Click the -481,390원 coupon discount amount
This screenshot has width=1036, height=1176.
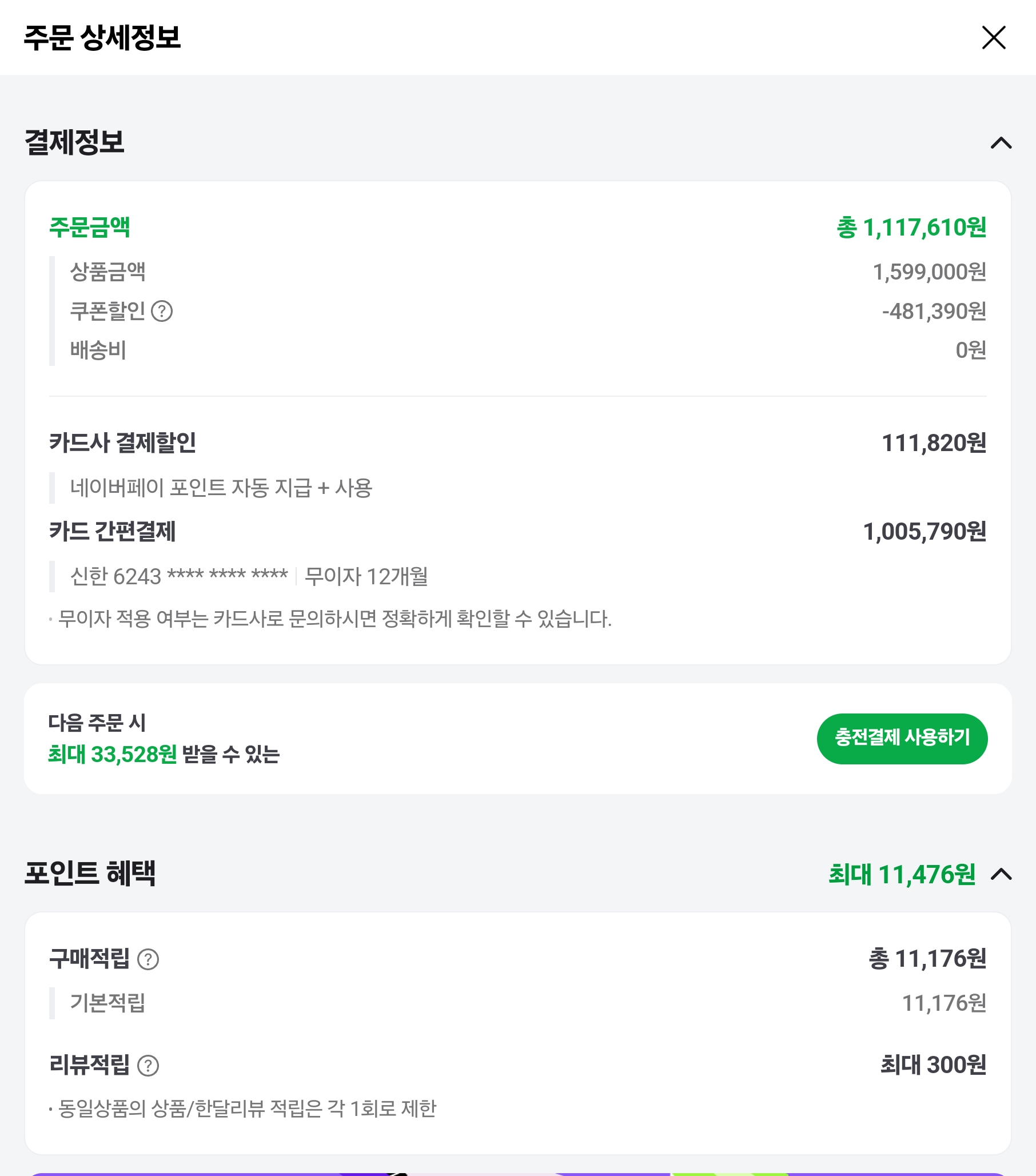pyautogui.click(x=934, y=311)
